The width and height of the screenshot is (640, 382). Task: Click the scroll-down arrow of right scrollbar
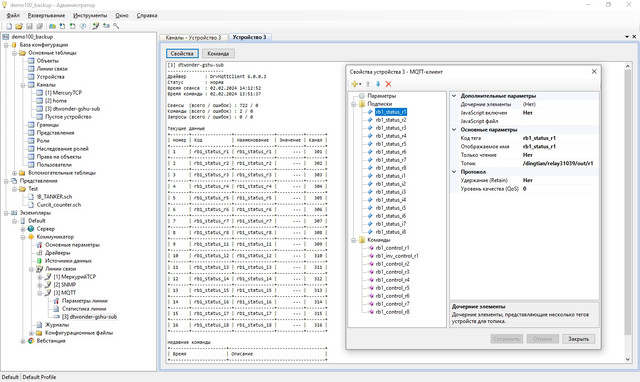628,360
